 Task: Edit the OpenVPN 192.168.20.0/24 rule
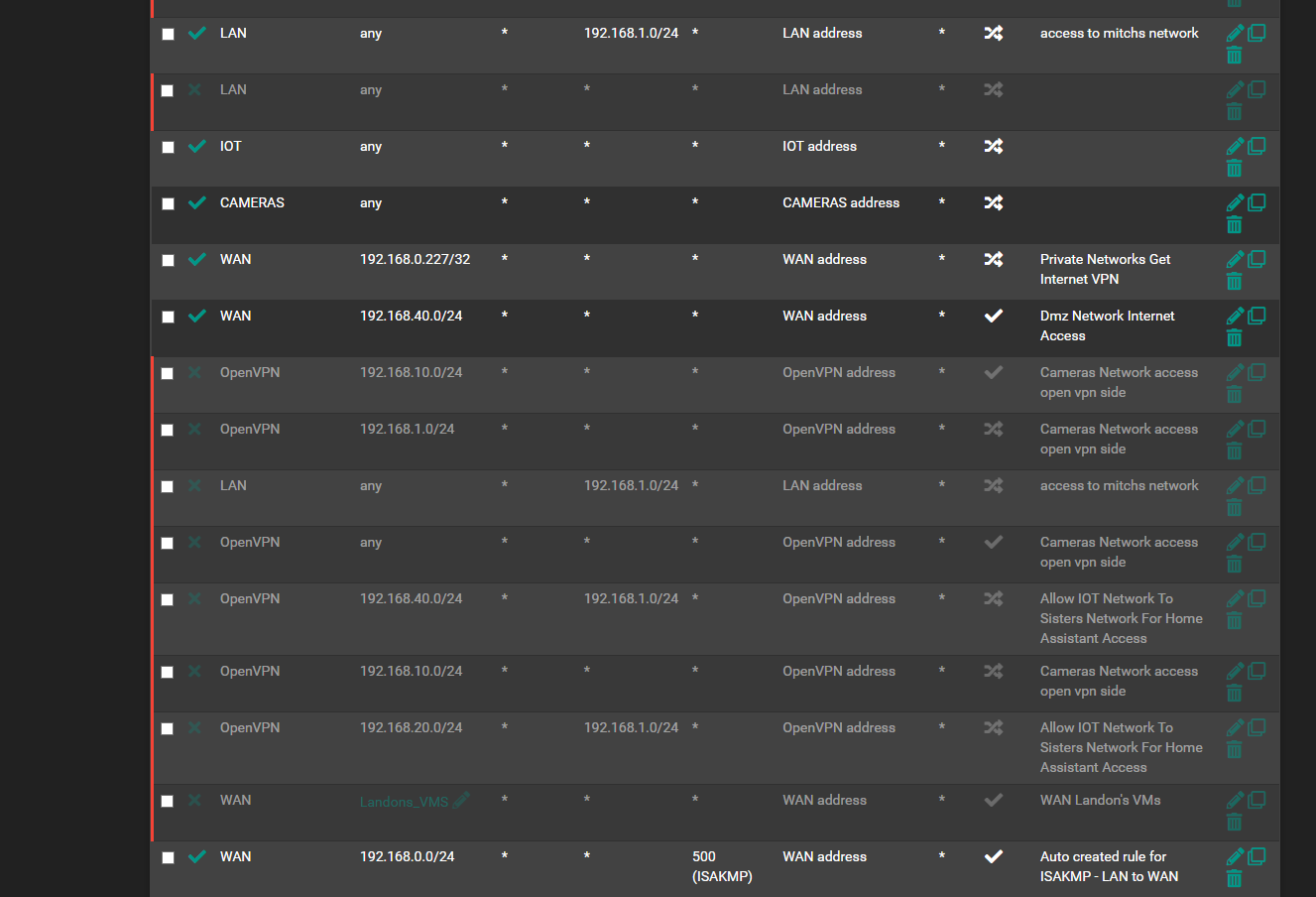point(1235,727)
